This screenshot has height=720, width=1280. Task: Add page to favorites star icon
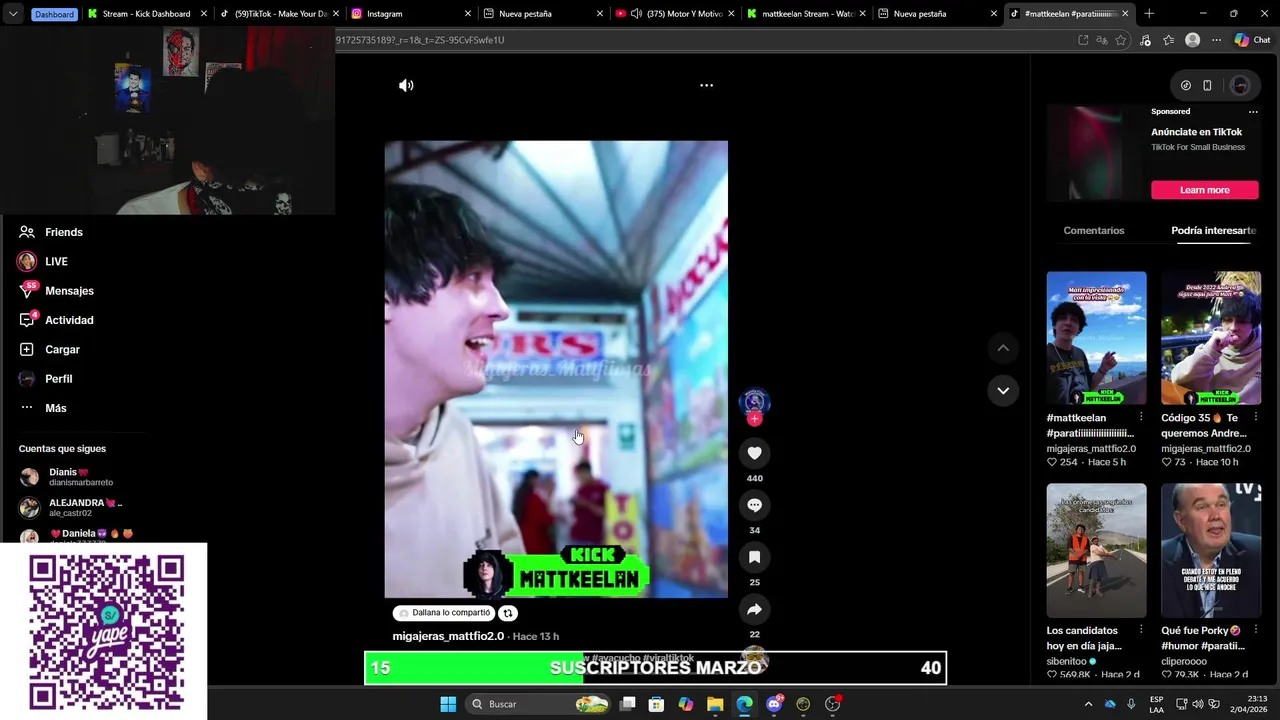tap(1121, 40)
